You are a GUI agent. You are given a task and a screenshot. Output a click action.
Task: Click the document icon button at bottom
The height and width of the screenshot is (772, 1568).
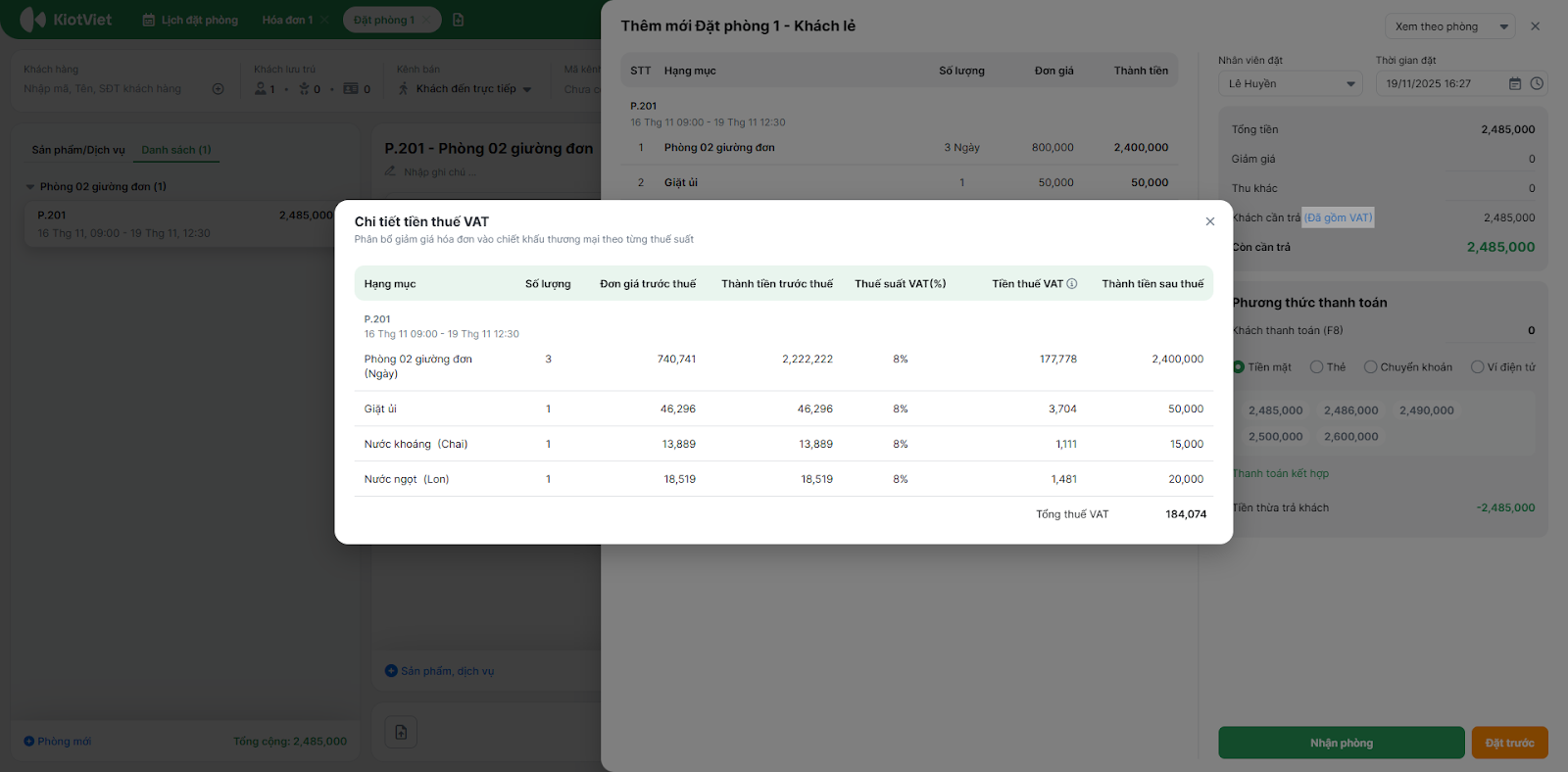tap(401, 732)
